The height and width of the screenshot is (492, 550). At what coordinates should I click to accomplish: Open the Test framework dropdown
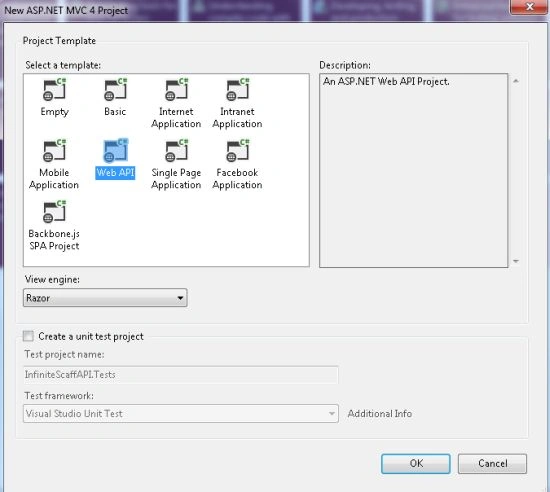tap(181, 413)
